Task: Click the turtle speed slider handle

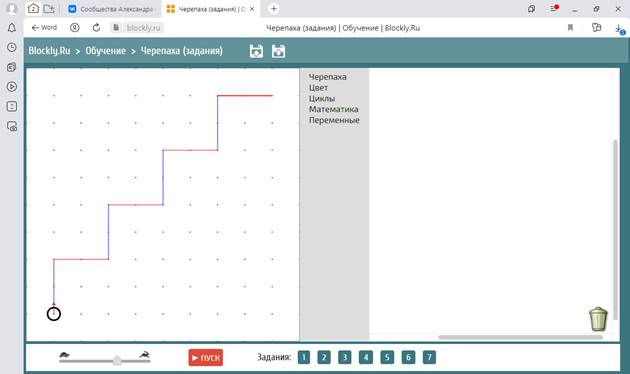Action: [117, 360]
